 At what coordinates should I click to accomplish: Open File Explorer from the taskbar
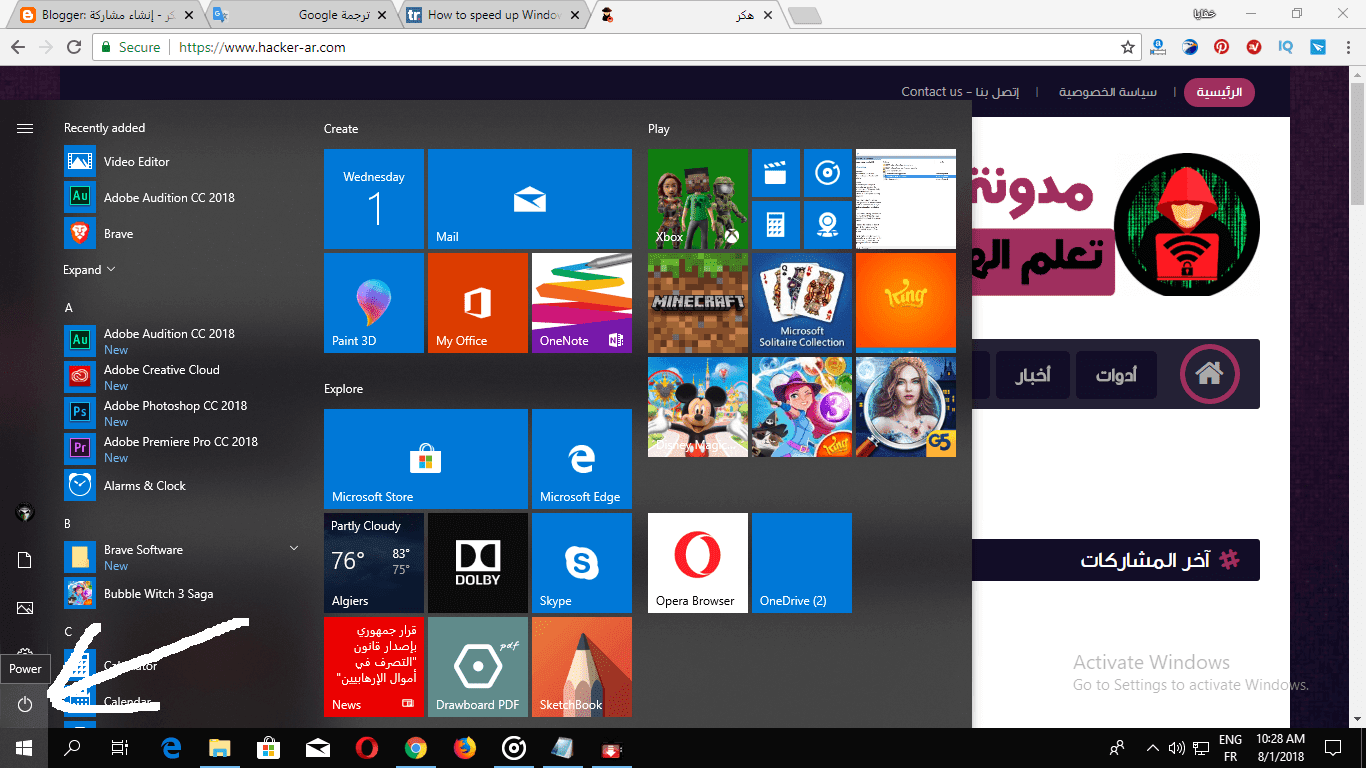click(x=220, y=747)
